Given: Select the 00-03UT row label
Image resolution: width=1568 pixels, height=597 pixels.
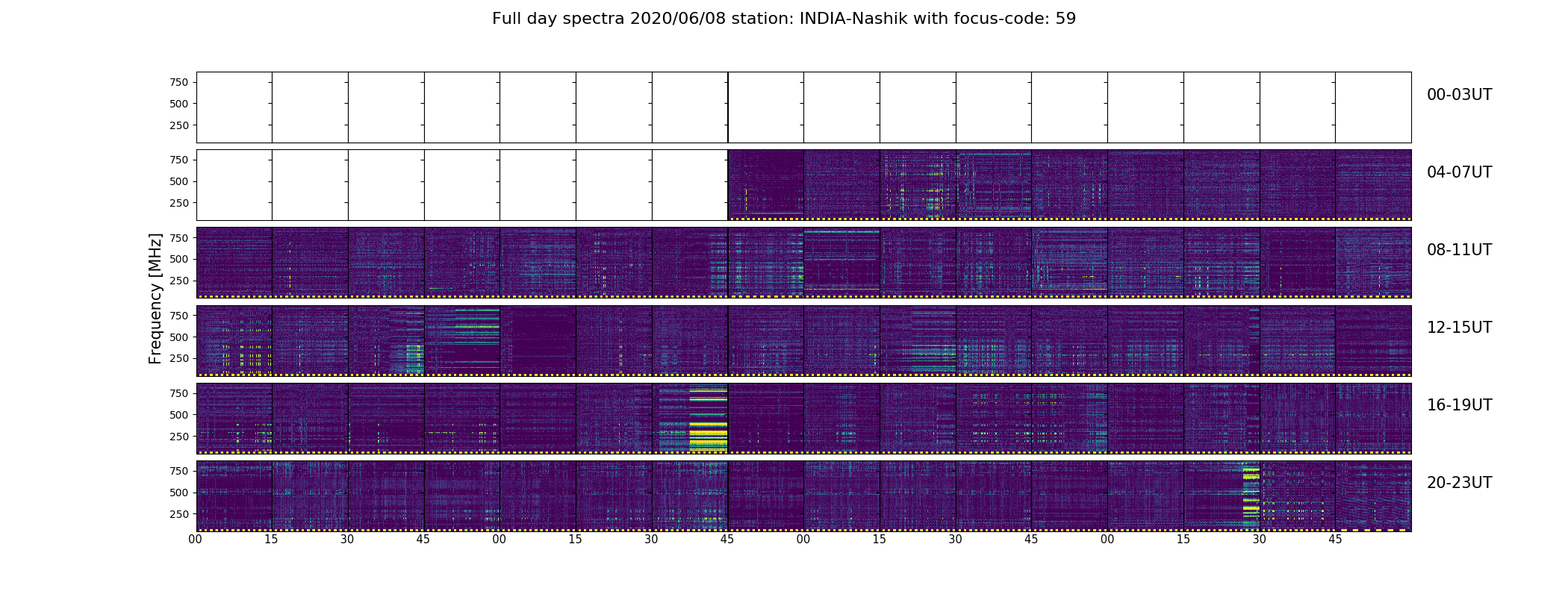Looking at the screenshot, I should click(x=1459, y=95).
